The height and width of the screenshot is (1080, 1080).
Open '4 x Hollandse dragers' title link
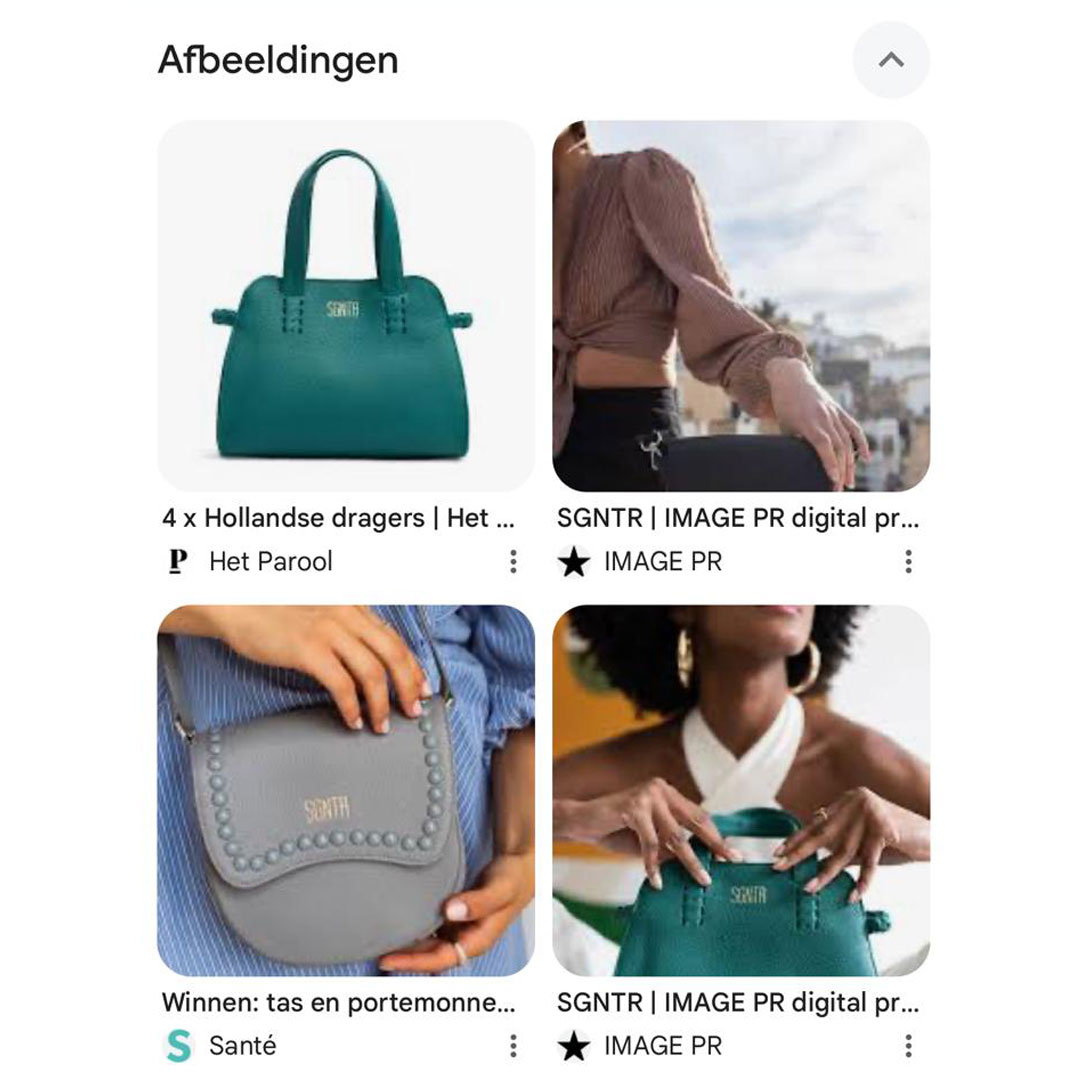(338, 518)
